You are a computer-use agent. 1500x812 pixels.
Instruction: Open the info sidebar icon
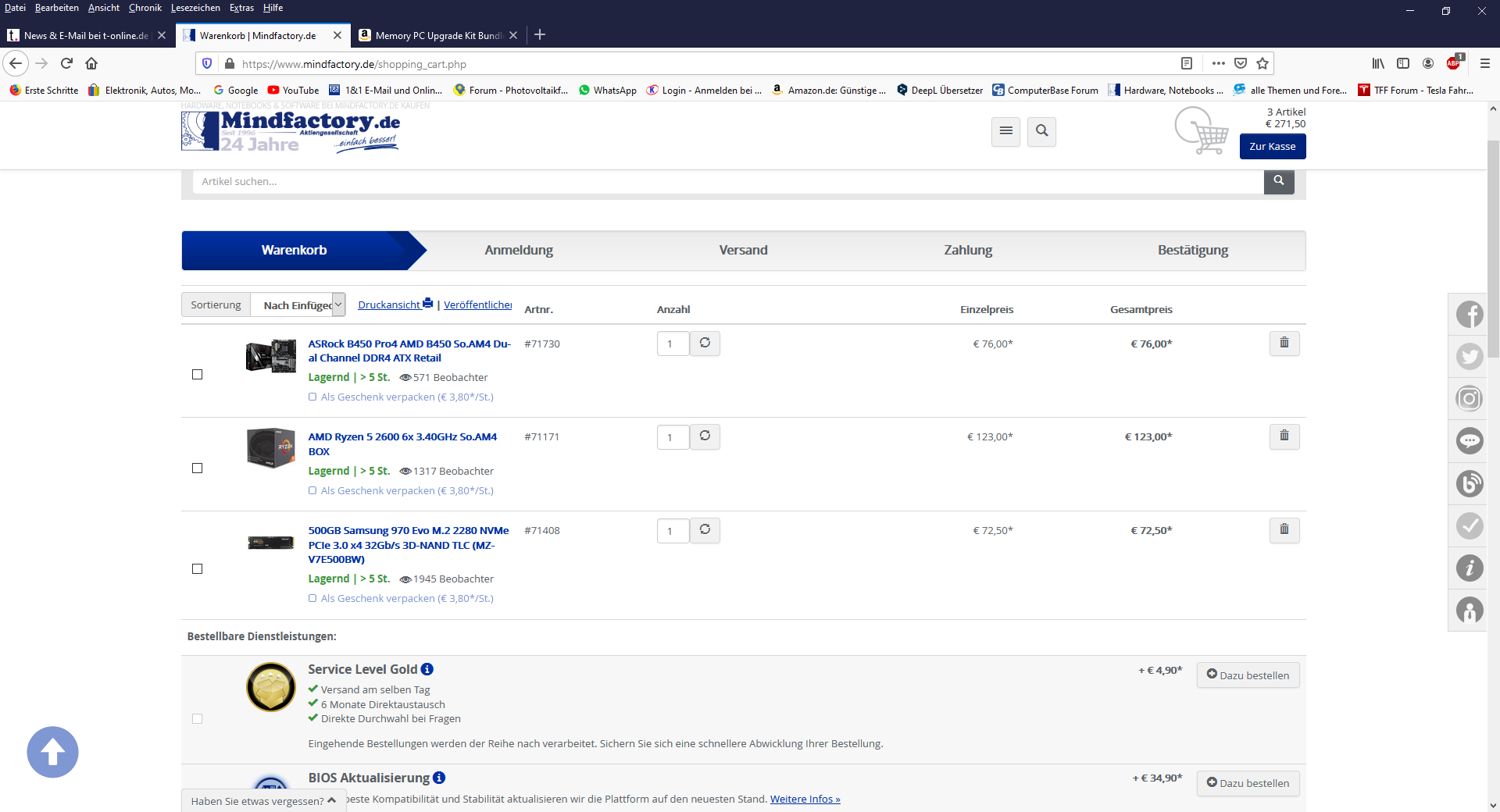1470,568
